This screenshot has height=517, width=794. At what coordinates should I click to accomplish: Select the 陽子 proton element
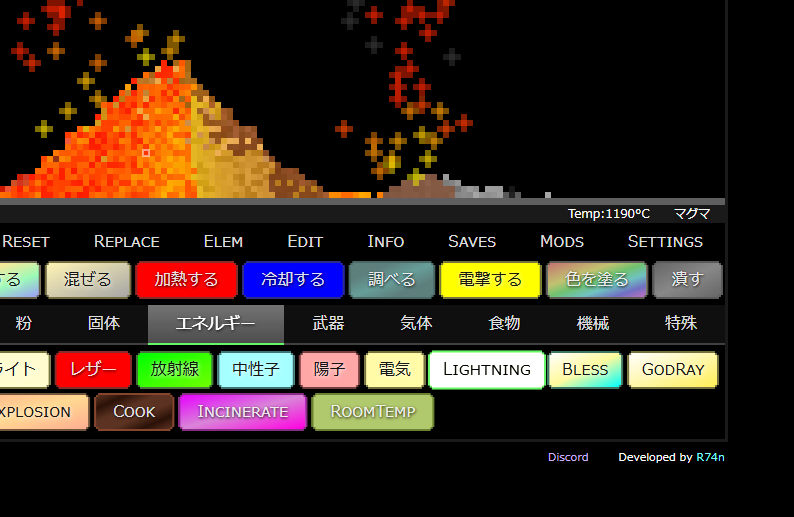(329, 369)
